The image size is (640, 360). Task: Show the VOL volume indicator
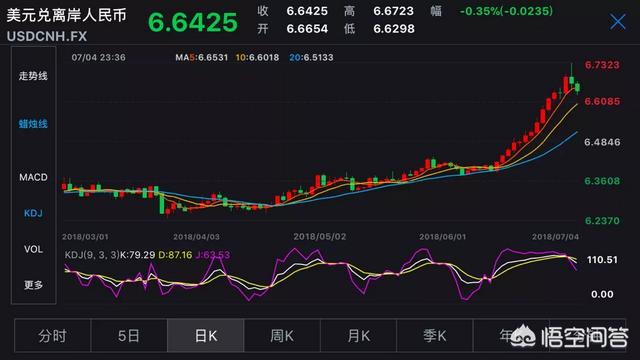(33, 249)
